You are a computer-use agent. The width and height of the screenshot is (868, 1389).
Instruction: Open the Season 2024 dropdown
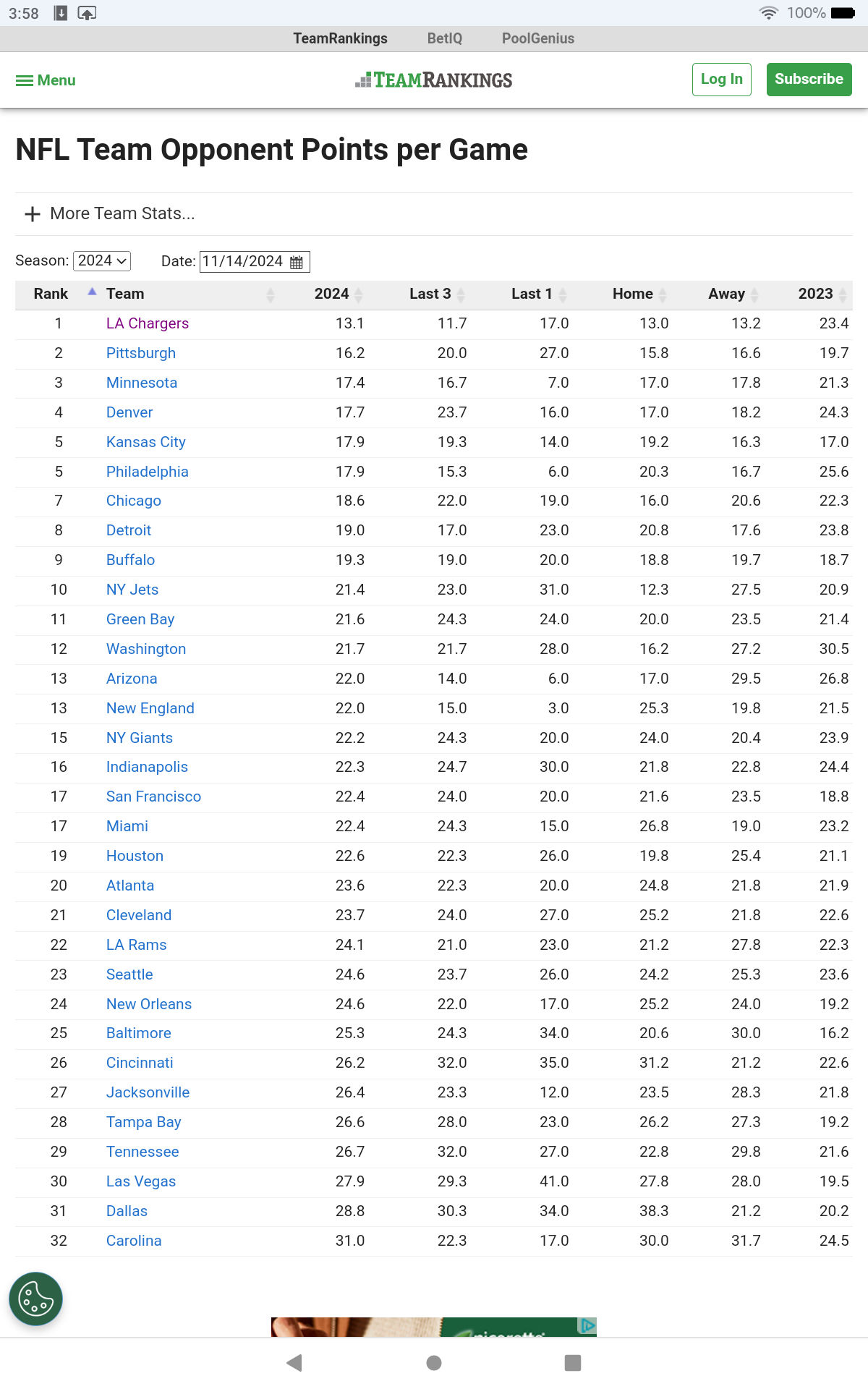pyautogui.click(x=102, y=260)
